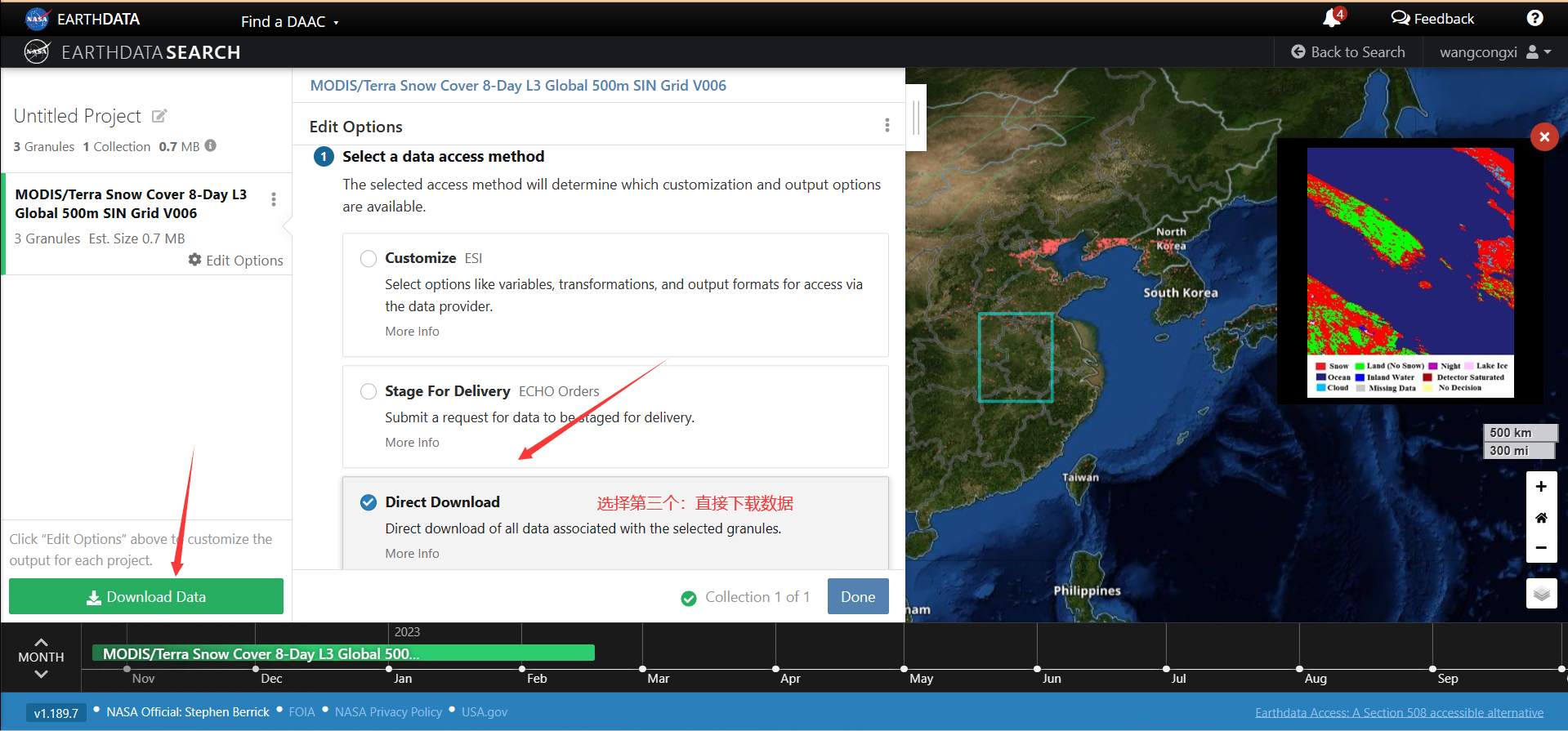Click the panel resize handle beside the map
Viewport: 1568px width, 731px height.
[916, 118]
